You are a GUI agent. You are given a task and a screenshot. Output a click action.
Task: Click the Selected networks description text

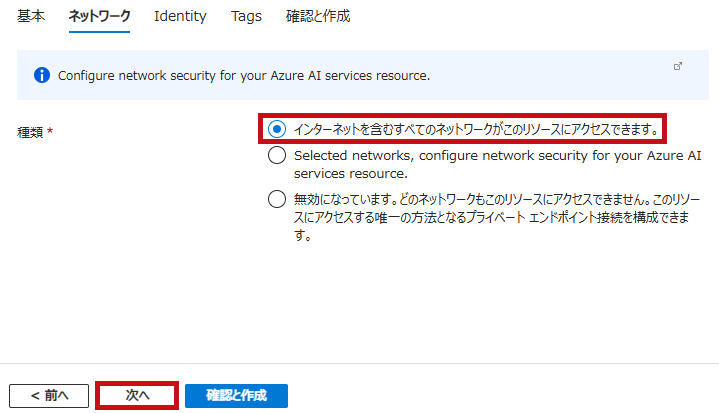tap(498, 165)
